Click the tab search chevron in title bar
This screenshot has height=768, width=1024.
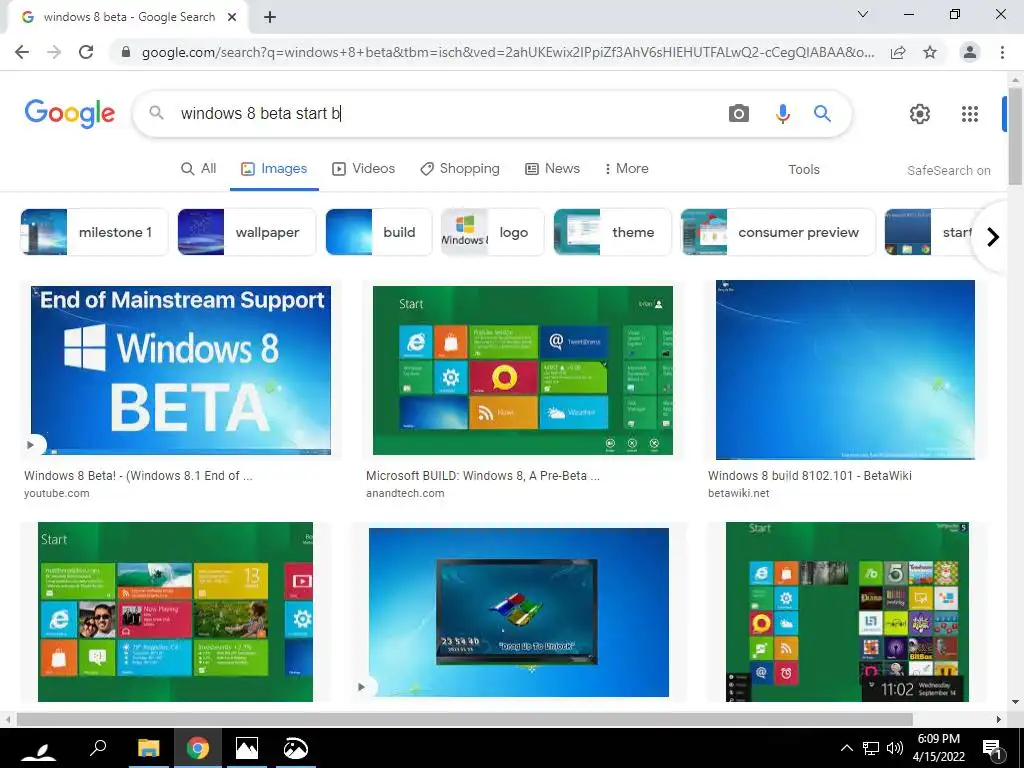(x=863, y=14)
